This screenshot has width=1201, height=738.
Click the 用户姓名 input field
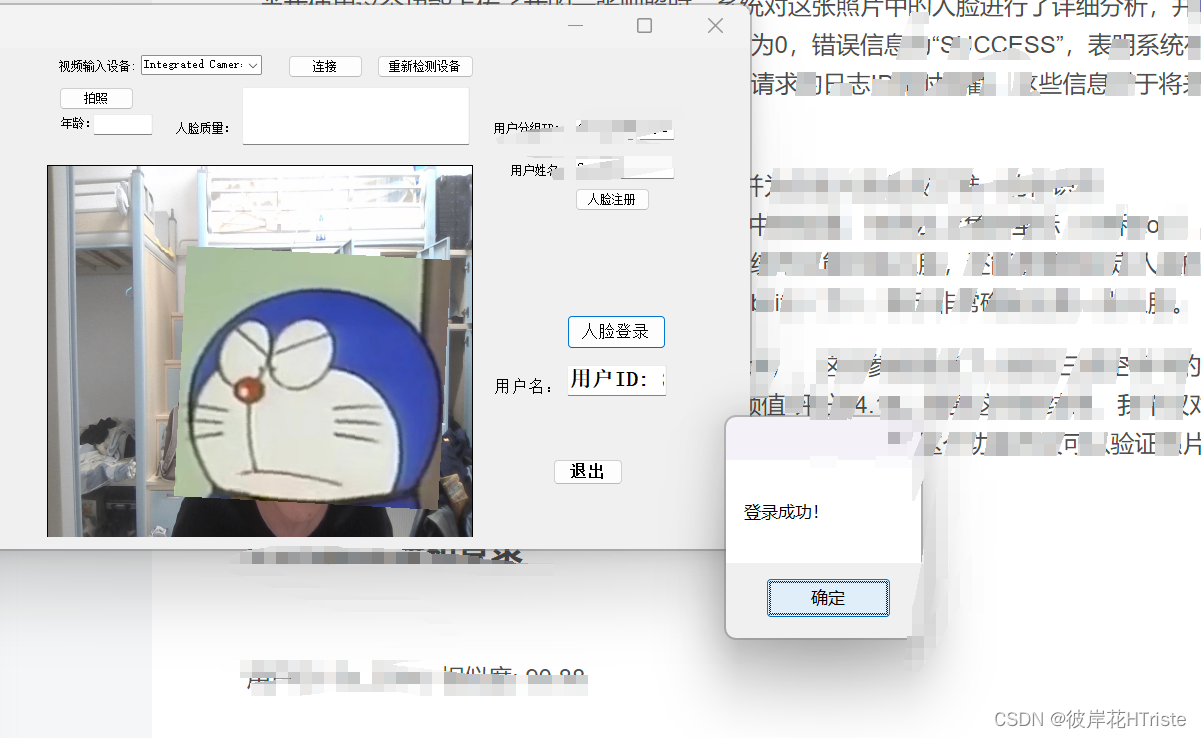click(625, 167)
